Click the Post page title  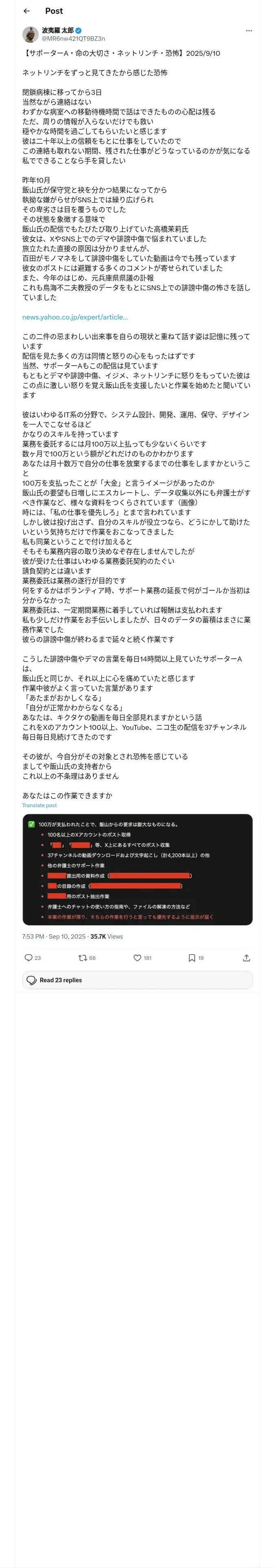click(54, 11)
